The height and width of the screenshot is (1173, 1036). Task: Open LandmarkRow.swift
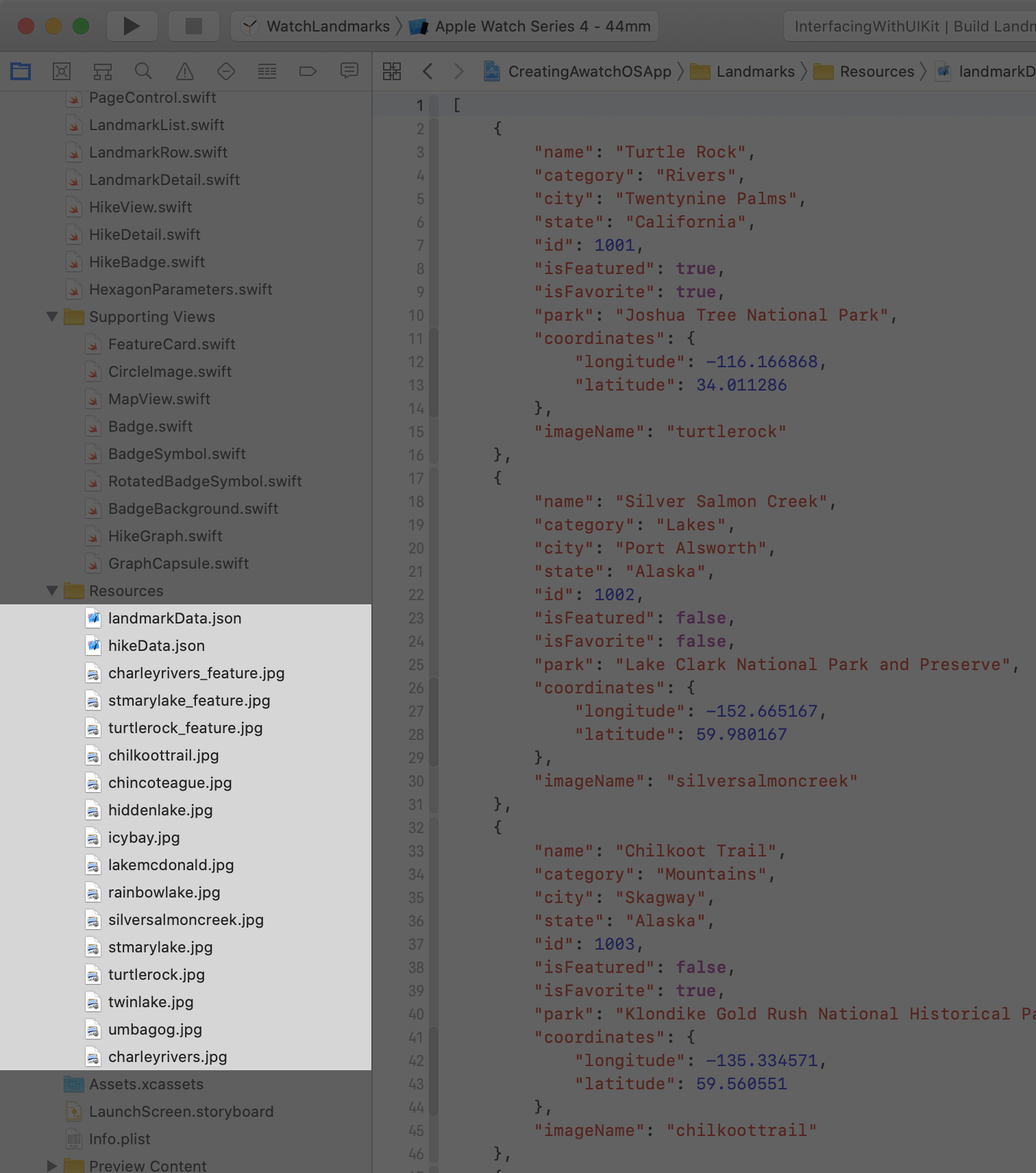[x=158, y=153]
